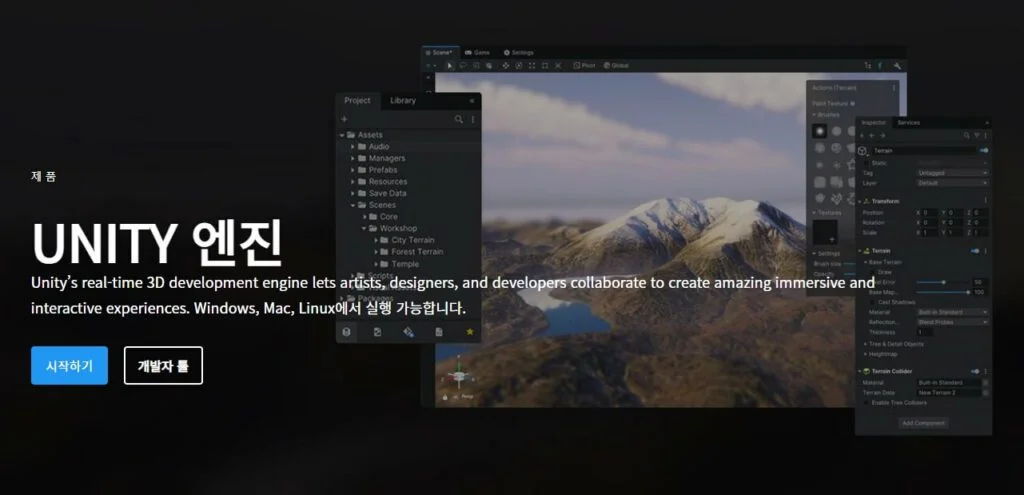The width and height of the screenshot is (1024, 495).
Task: Toggle the Cast Shadows checkbox
Action: (x=872, y=302)
